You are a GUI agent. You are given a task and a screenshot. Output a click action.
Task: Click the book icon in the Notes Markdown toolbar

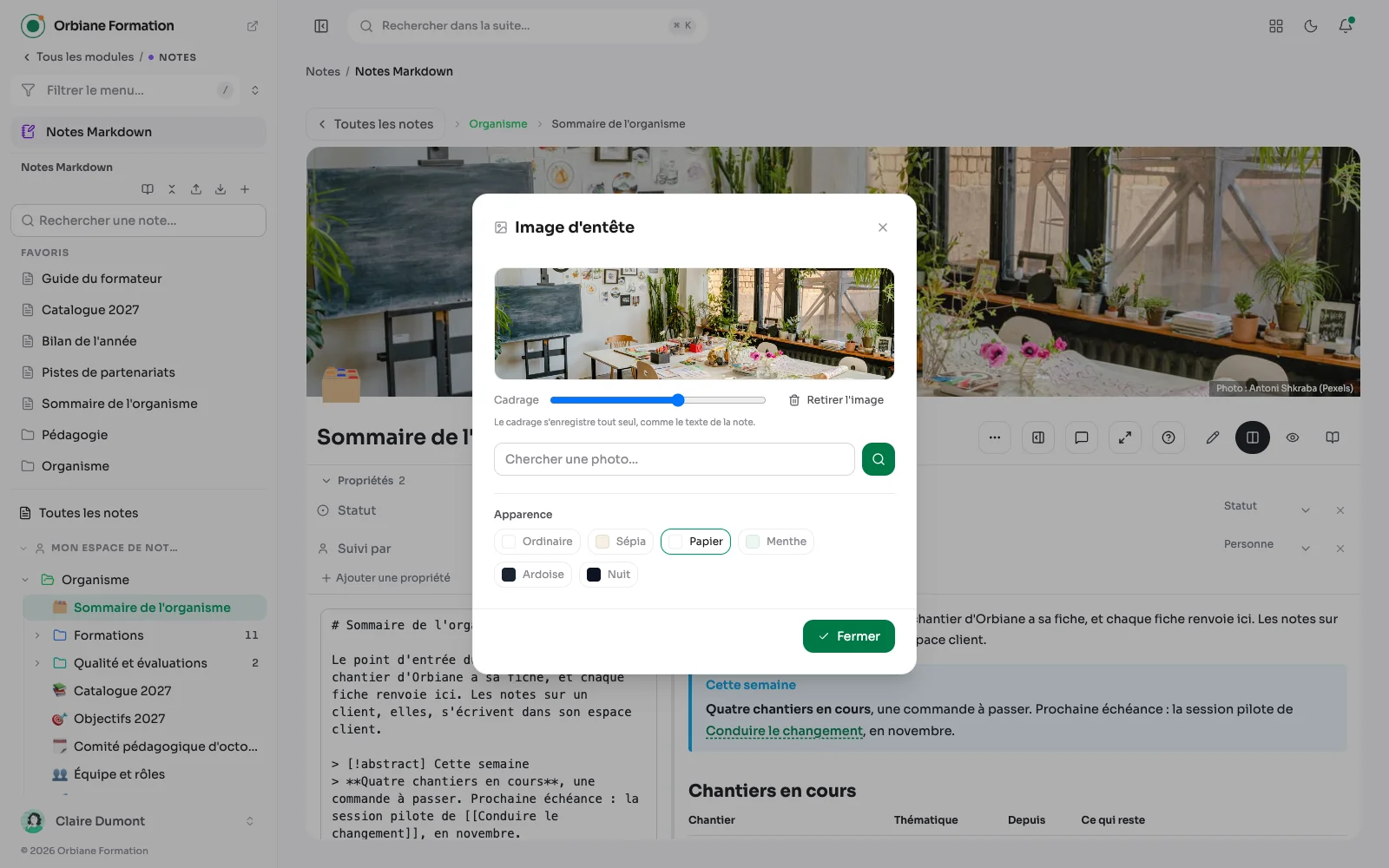148,189
